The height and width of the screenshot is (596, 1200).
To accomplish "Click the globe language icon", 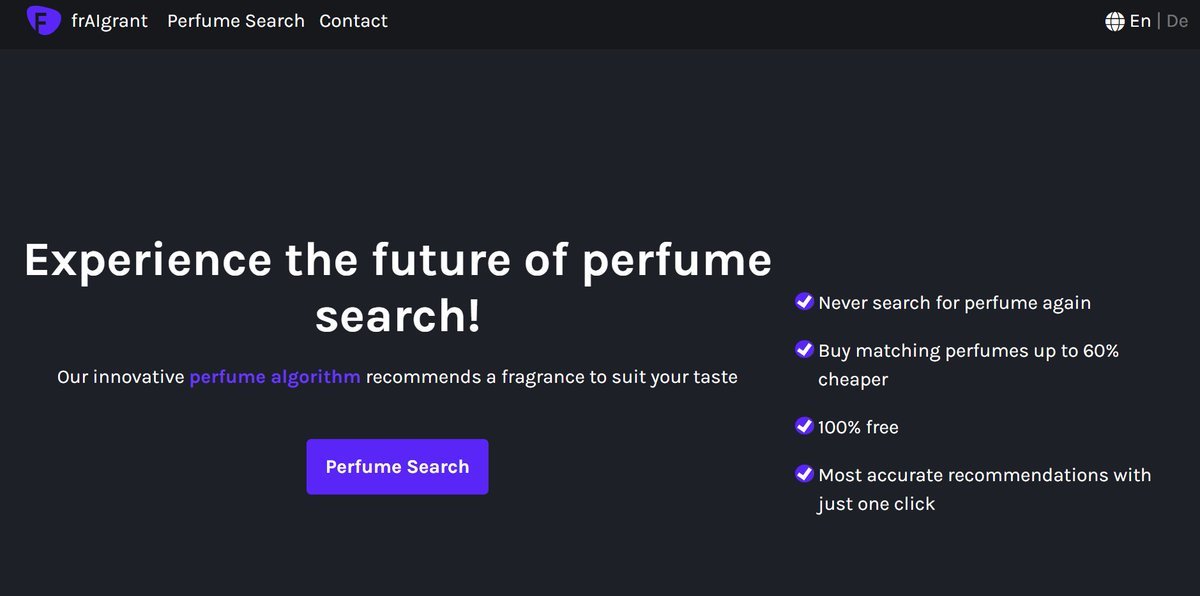I will pyautogui.click(x=1115, y=21).
